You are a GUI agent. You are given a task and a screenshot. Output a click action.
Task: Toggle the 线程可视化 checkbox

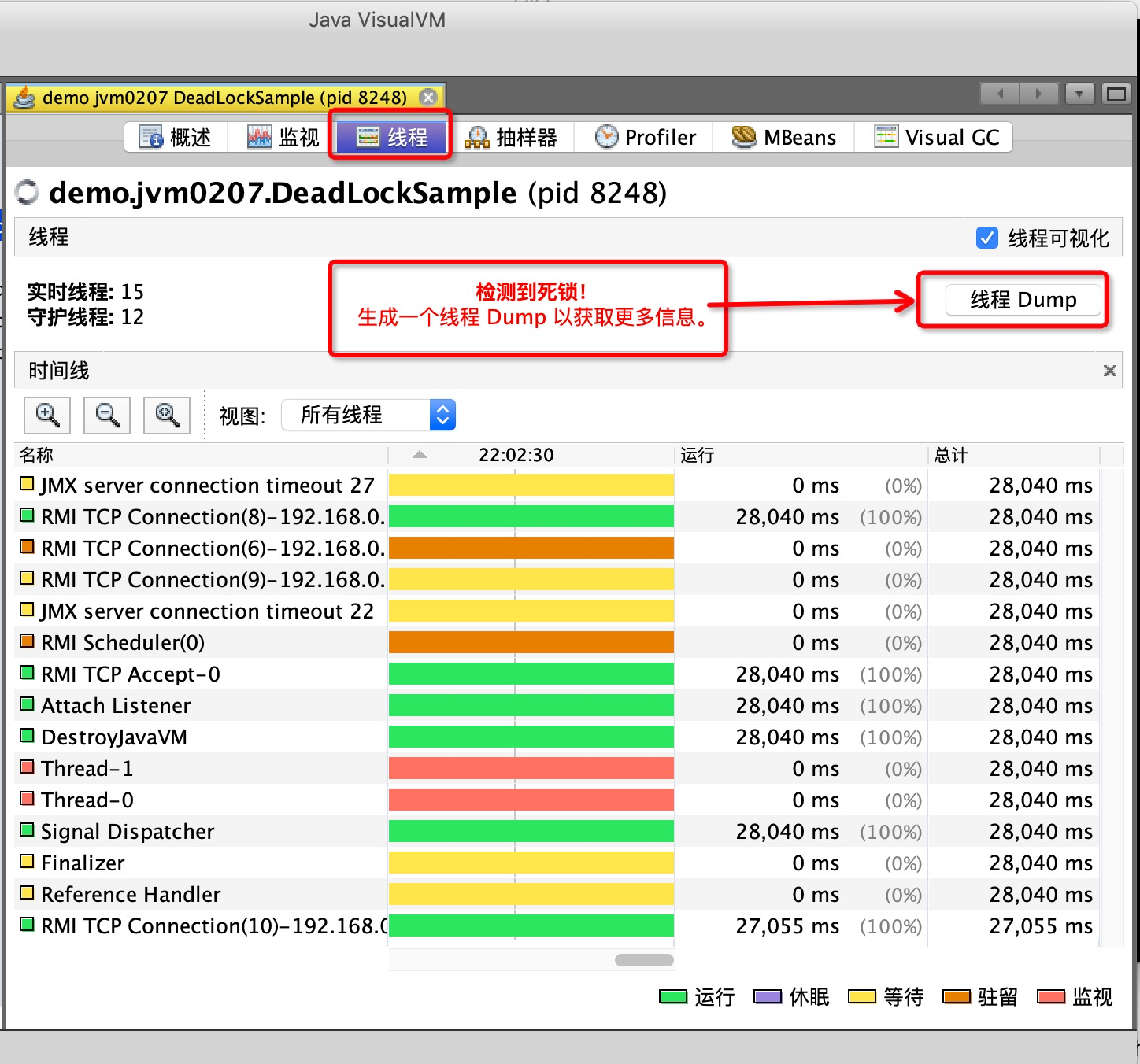point(986,238)
